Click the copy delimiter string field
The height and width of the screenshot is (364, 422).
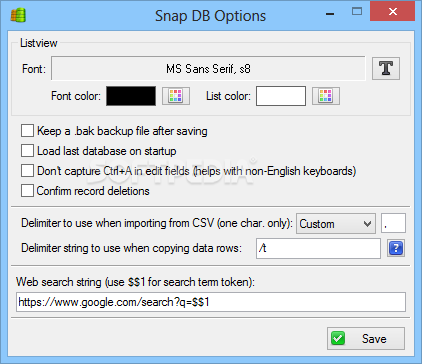(x=318, y=248)
